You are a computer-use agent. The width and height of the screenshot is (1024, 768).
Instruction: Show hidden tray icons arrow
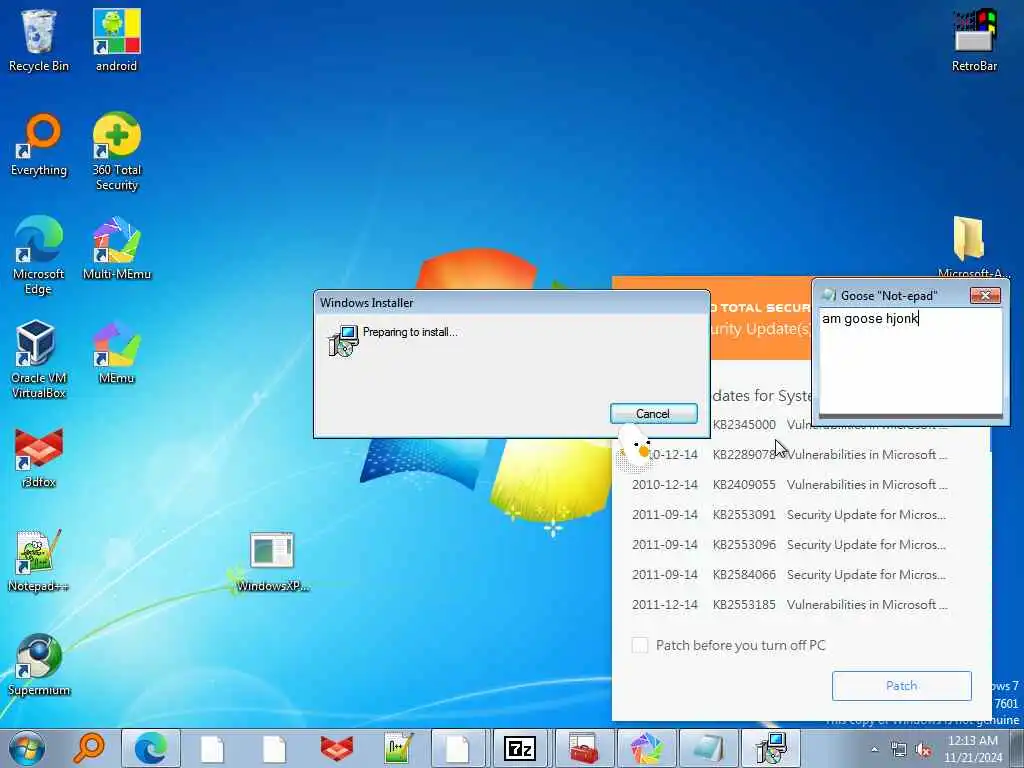click(x=874, y=750)
